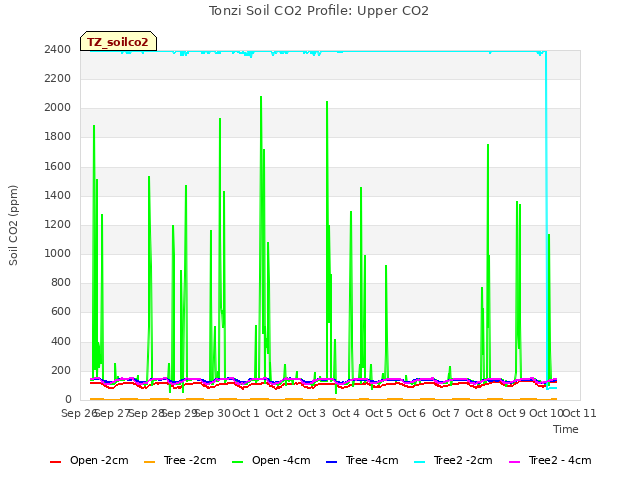Select the magenta Tree2 - 4cm legend swatch
Image resolution: width=640 pixels, height=480 pixels.
tap(515, 462)
